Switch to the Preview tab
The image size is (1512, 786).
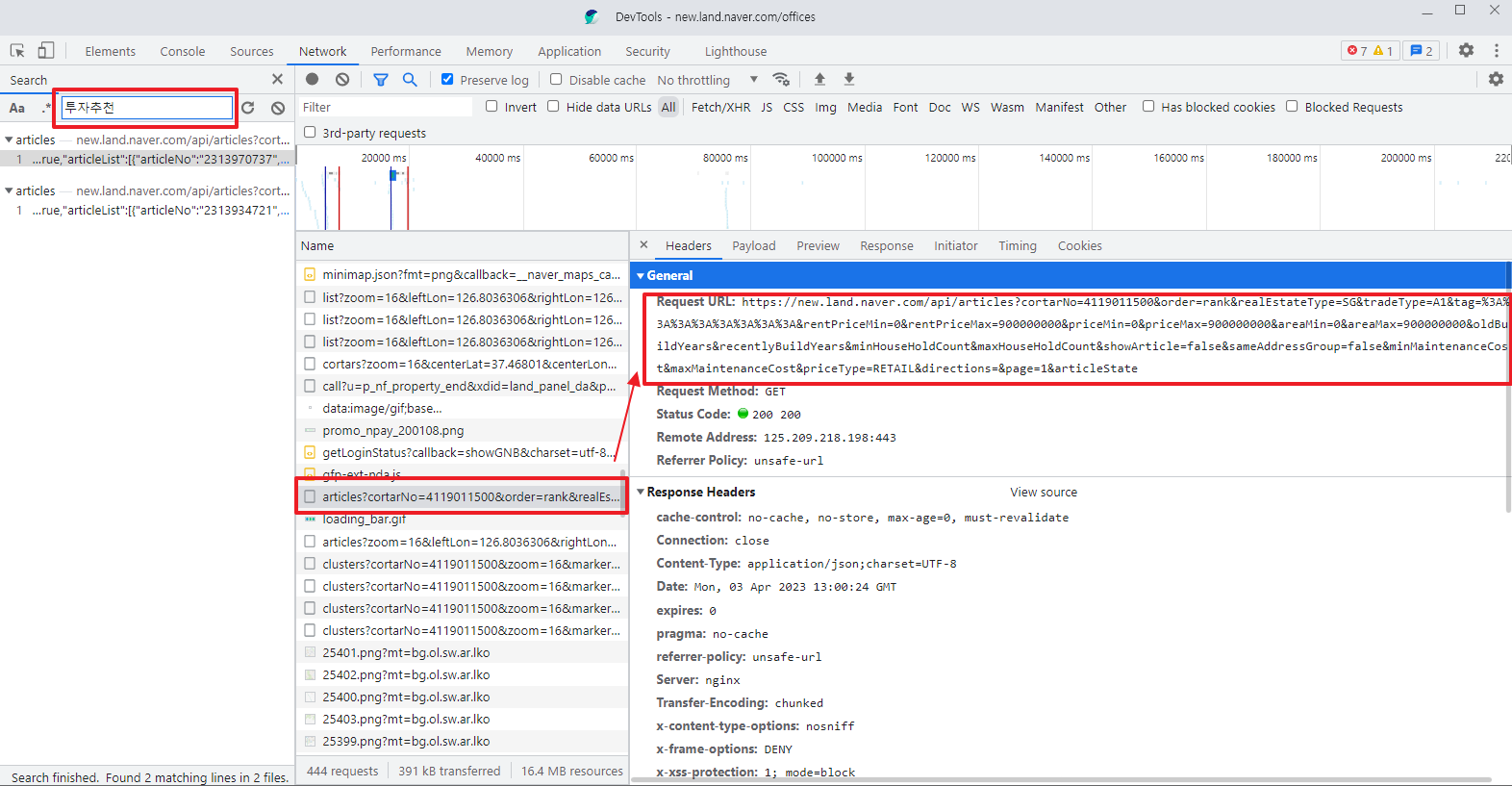(x=819, y=245)
